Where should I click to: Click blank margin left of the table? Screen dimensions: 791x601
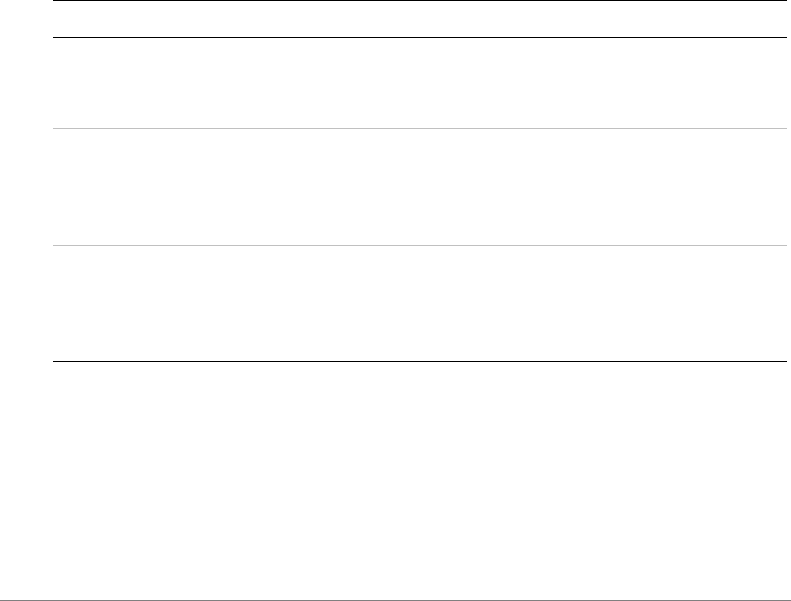[26, 182]
